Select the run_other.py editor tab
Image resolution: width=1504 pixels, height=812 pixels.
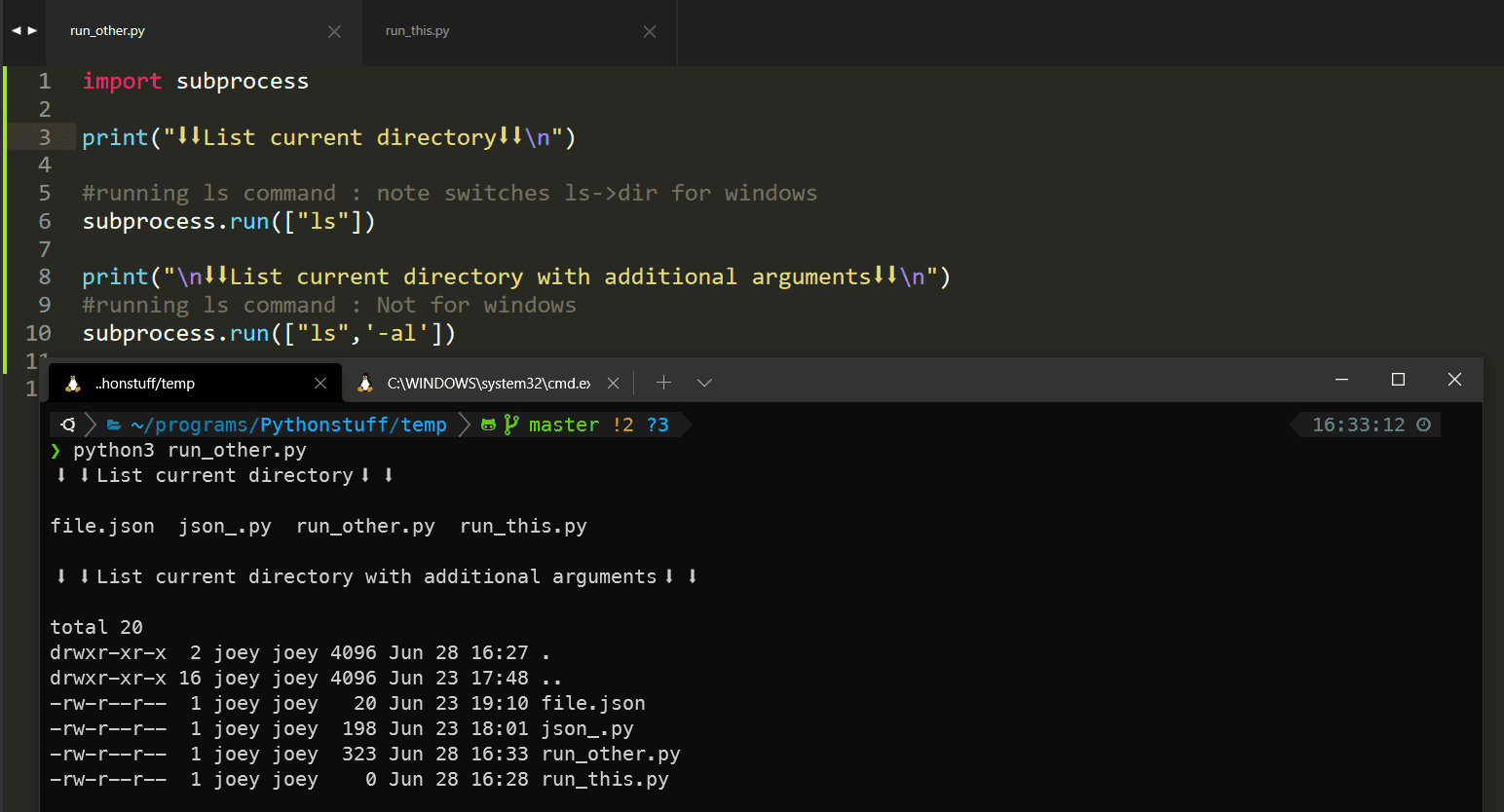click(107, 31)
